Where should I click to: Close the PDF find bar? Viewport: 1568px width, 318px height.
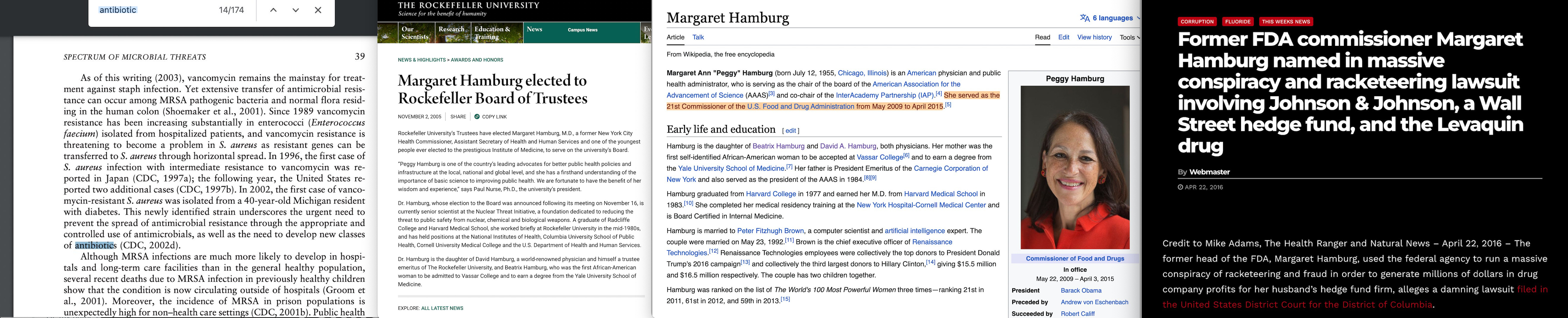[318, 10]
